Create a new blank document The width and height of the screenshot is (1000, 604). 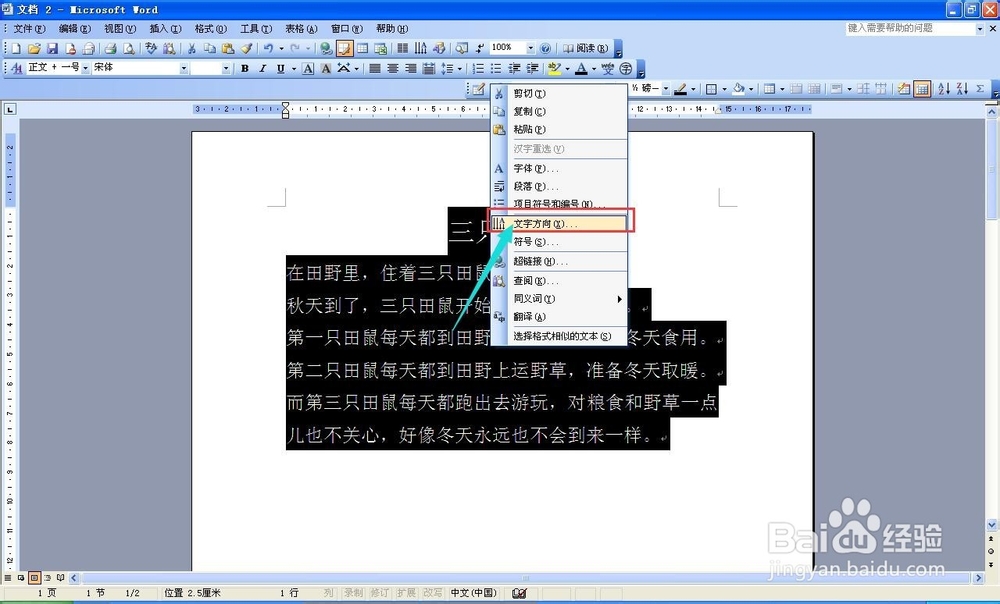coord(17,48)
